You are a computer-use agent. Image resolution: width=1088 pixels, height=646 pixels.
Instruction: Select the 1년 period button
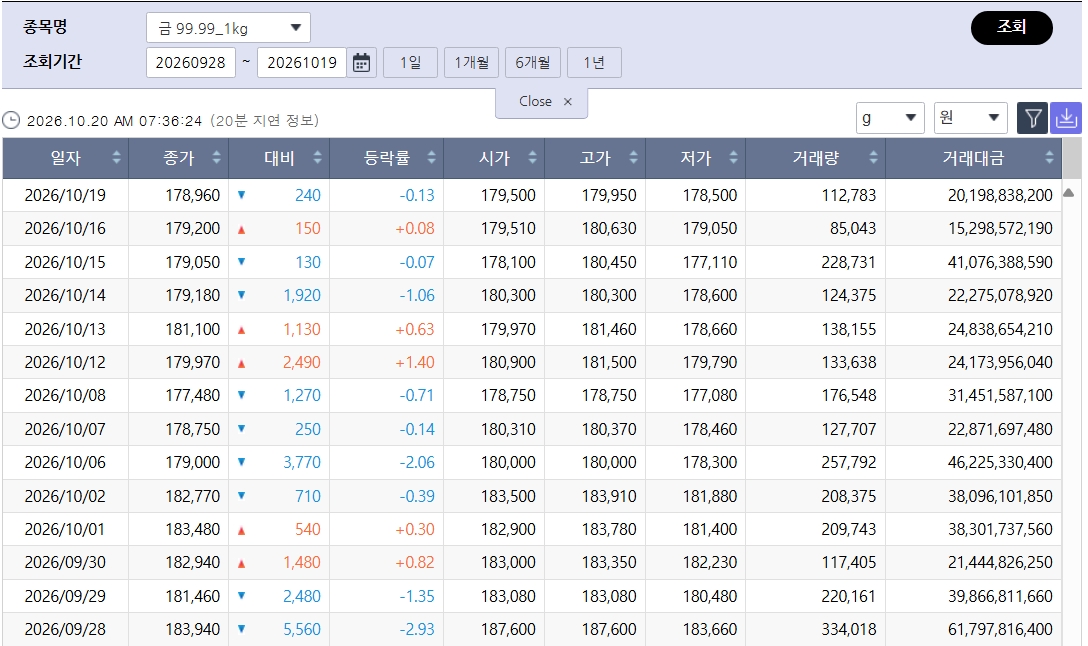click(594, 62)
